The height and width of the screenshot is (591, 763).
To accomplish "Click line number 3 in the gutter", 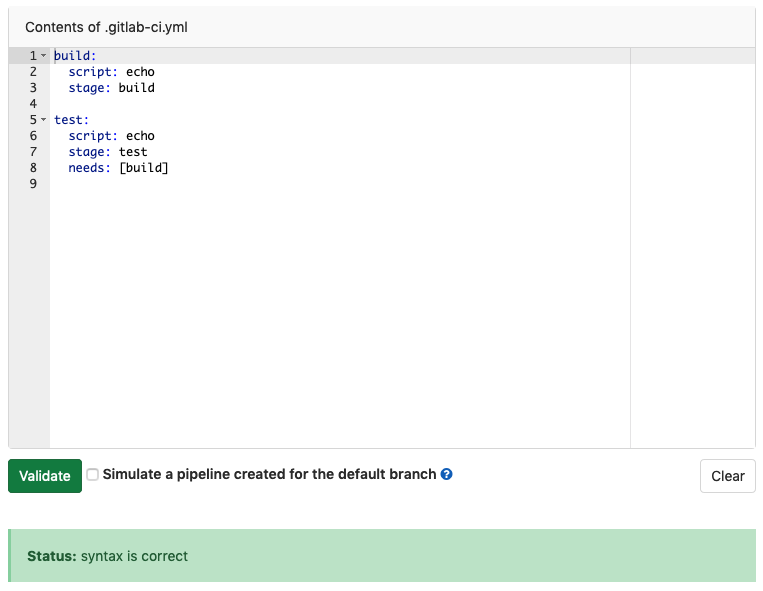I will click(x=33, y=88).
